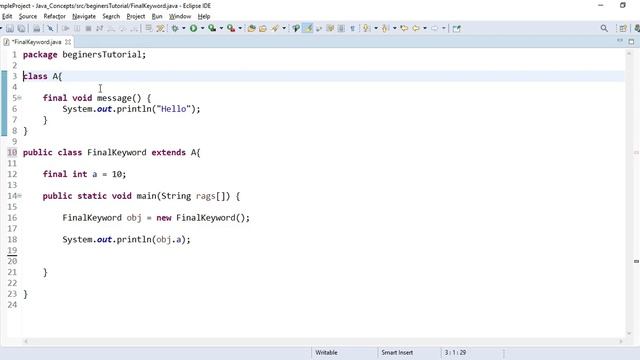
Task: Click the maximize editor area icon
Action: click(631, 41)
